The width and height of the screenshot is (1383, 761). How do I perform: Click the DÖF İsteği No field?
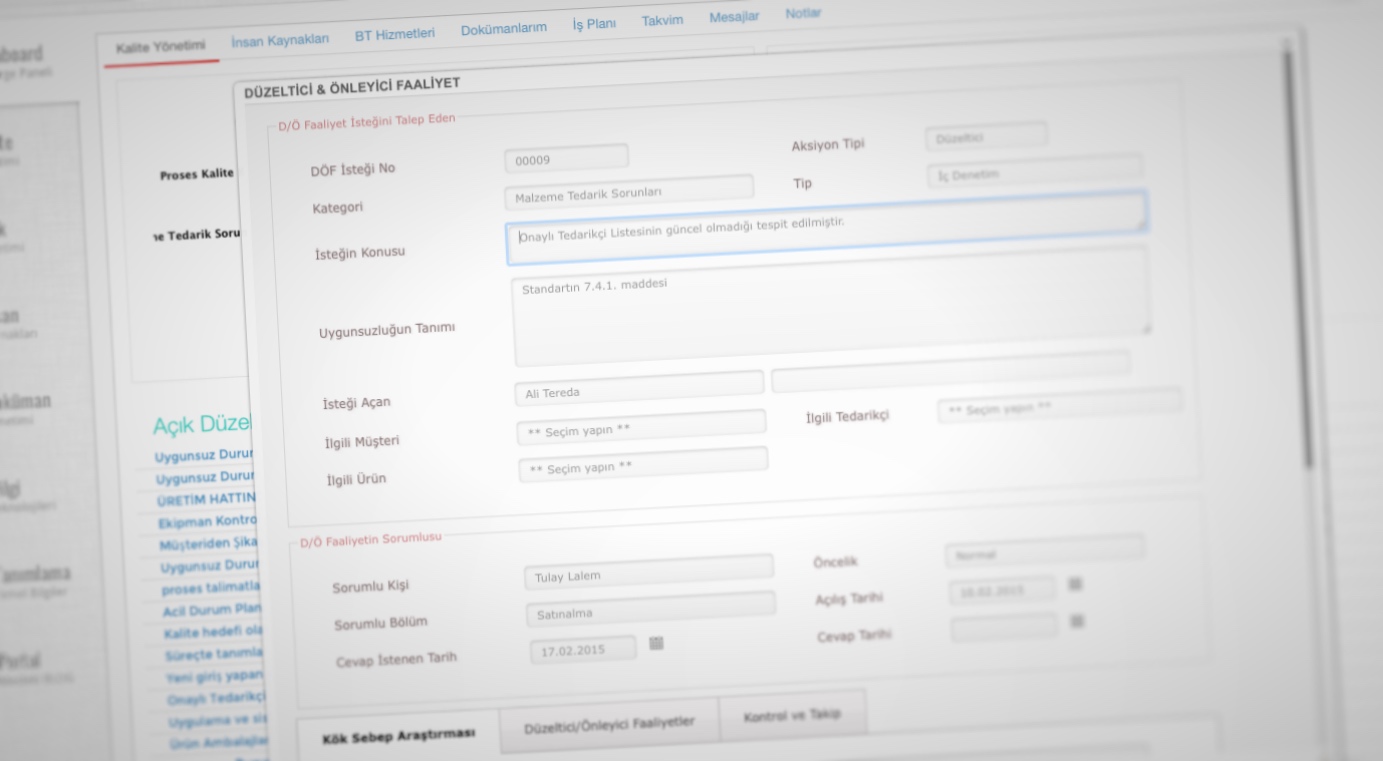coord(566,158)
